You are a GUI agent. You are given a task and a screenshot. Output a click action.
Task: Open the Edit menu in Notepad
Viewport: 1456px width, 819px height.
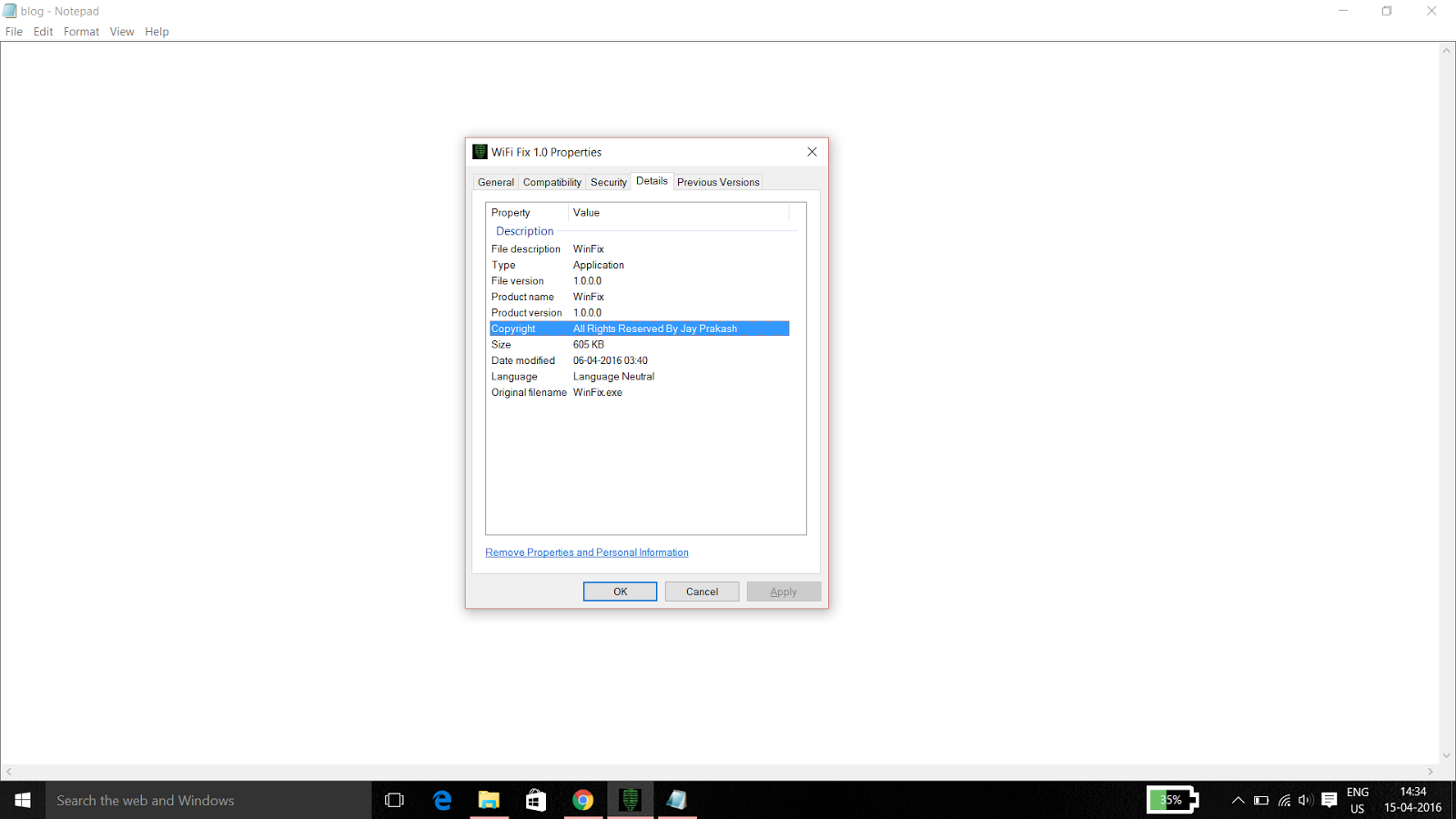tap(44, 32)
